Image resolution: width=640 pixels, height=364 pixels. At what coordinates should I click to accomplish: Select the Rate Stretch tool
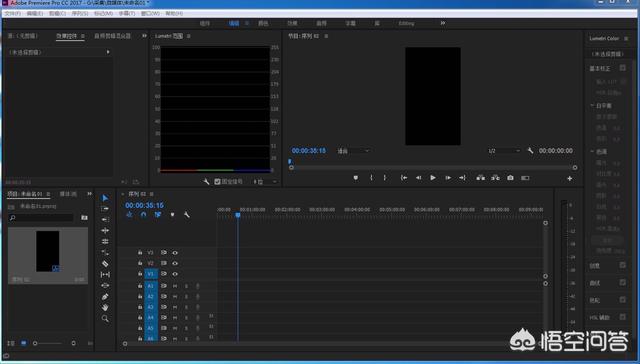(105, 253)
